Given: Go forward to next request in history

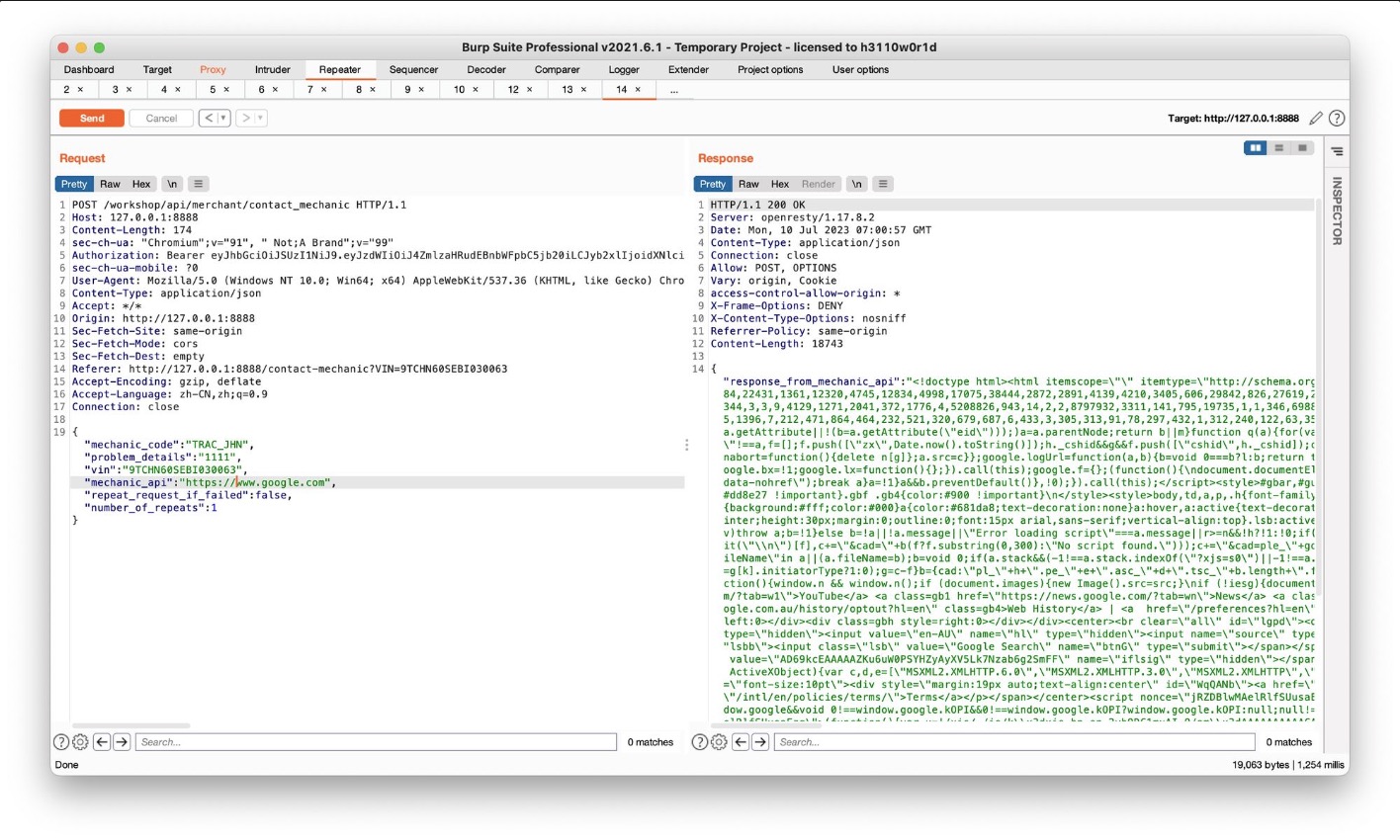Looking at the screenshot, I should tap(246, 119).
